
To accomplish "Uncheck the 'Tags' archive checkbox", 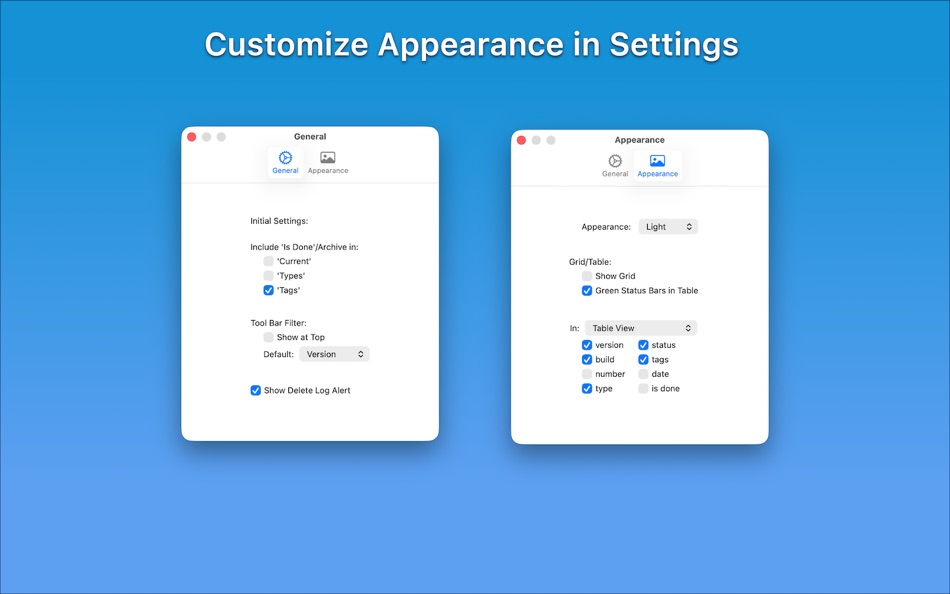I will point(268,290).
